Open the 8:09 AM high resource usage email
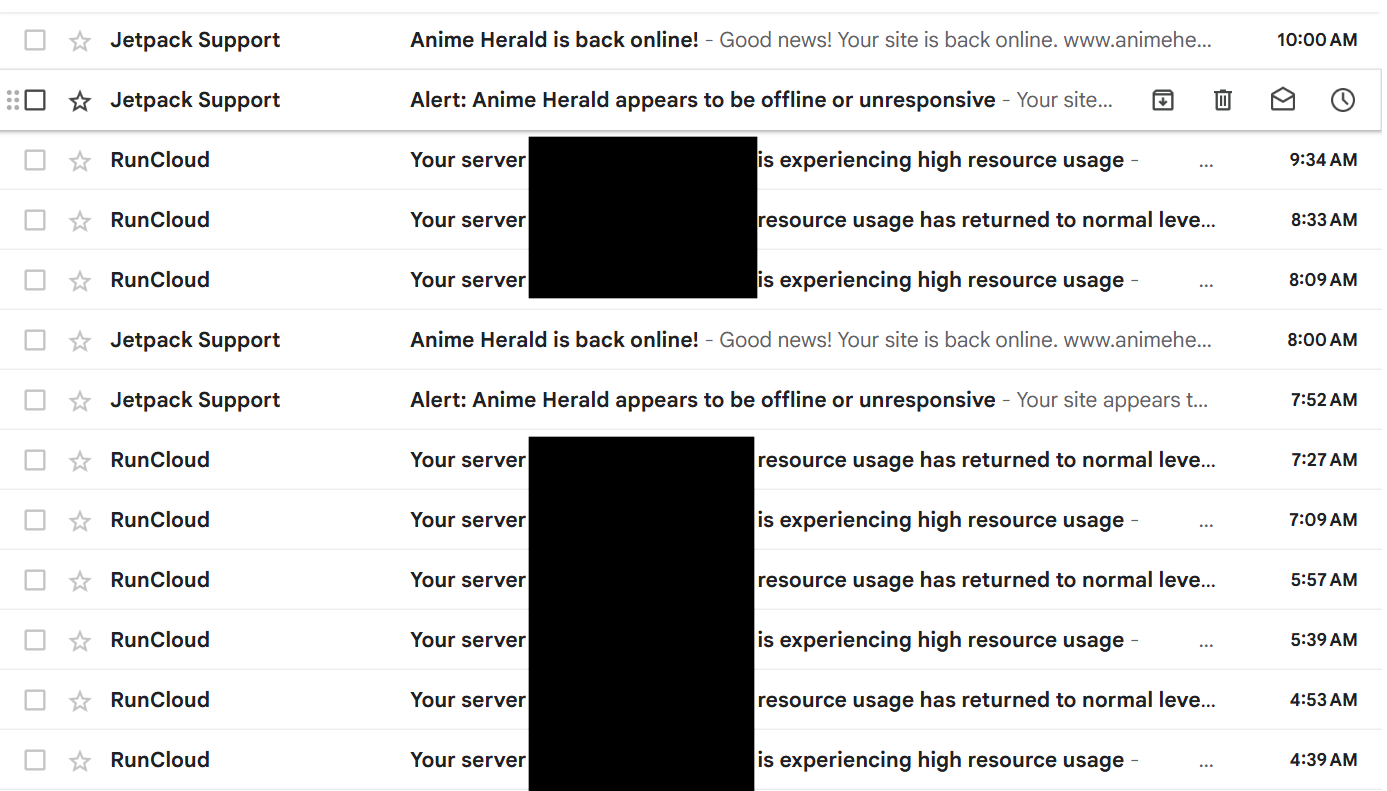Screen dimensions: 1387x791 click(940, 280)
